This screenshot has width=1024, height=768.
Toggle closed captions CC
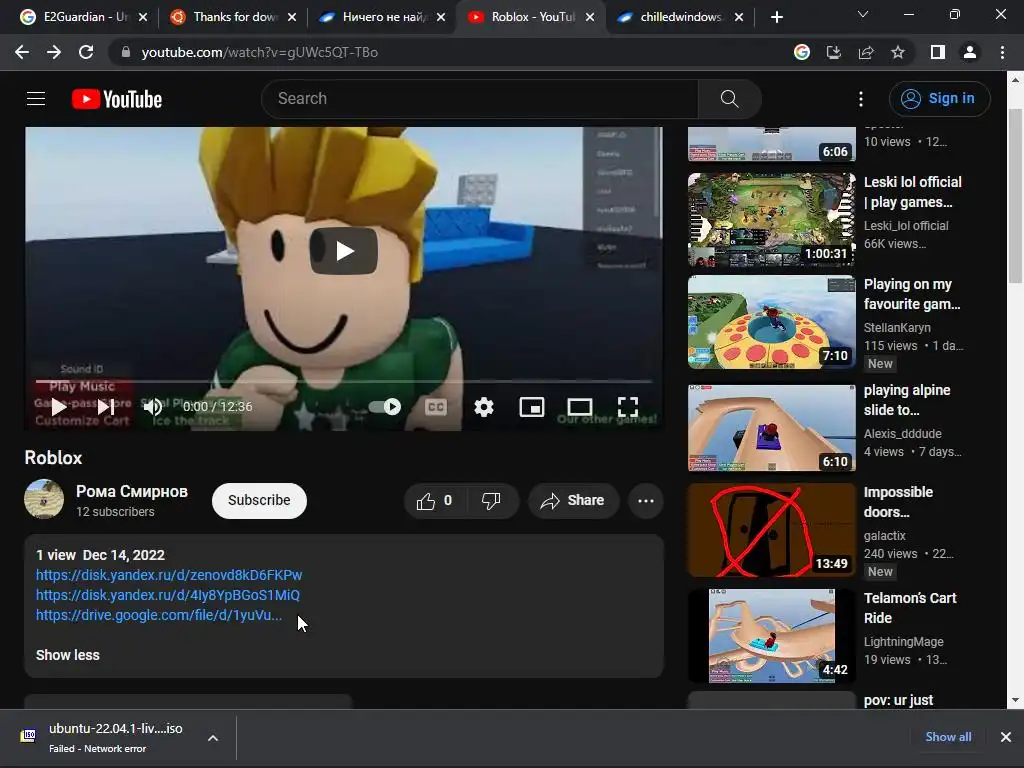coord(436,408)
